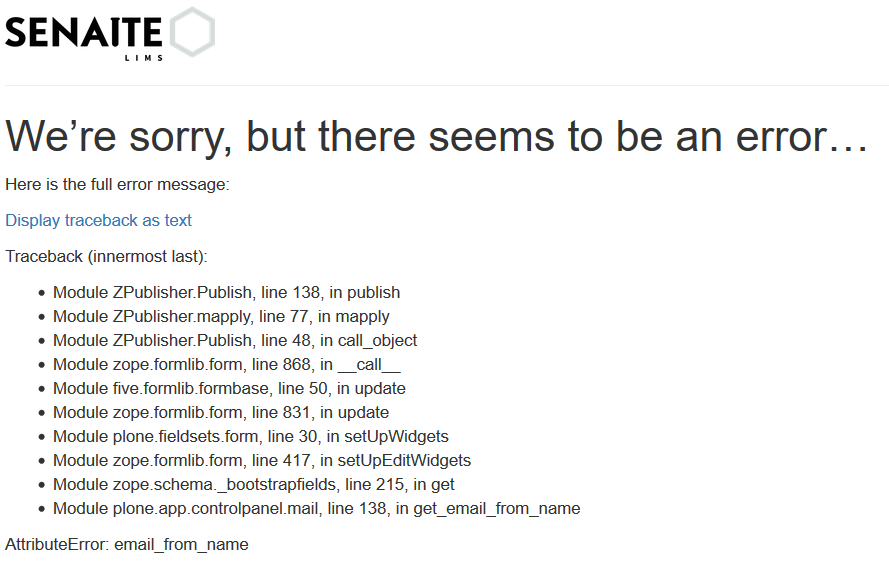
Task: Click the AttributeError email_from_name message
Action: tap(127, 544)
